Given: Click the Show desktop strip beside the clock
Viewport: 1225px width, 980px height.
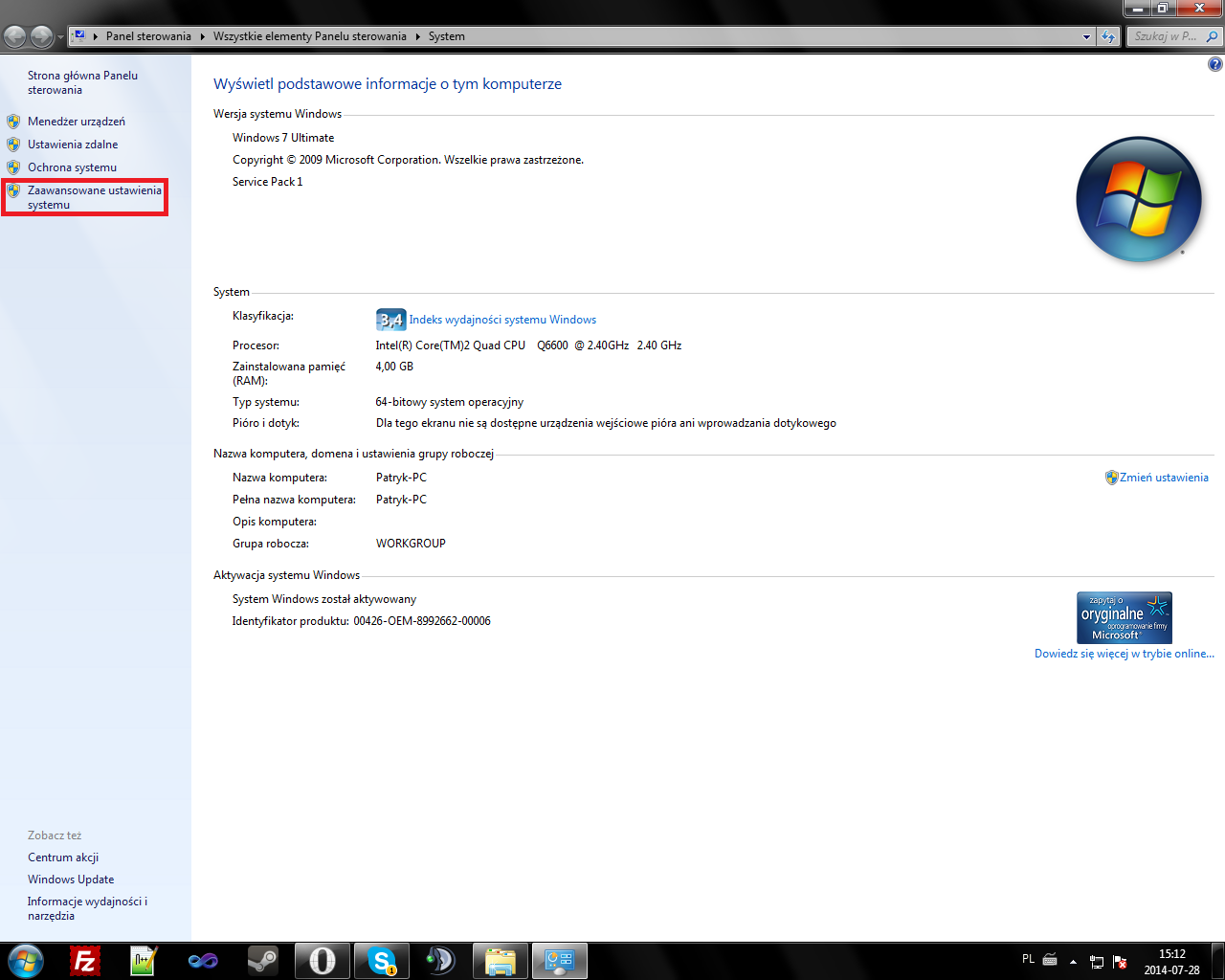Looking at the screenshot, I should 1218,961.
